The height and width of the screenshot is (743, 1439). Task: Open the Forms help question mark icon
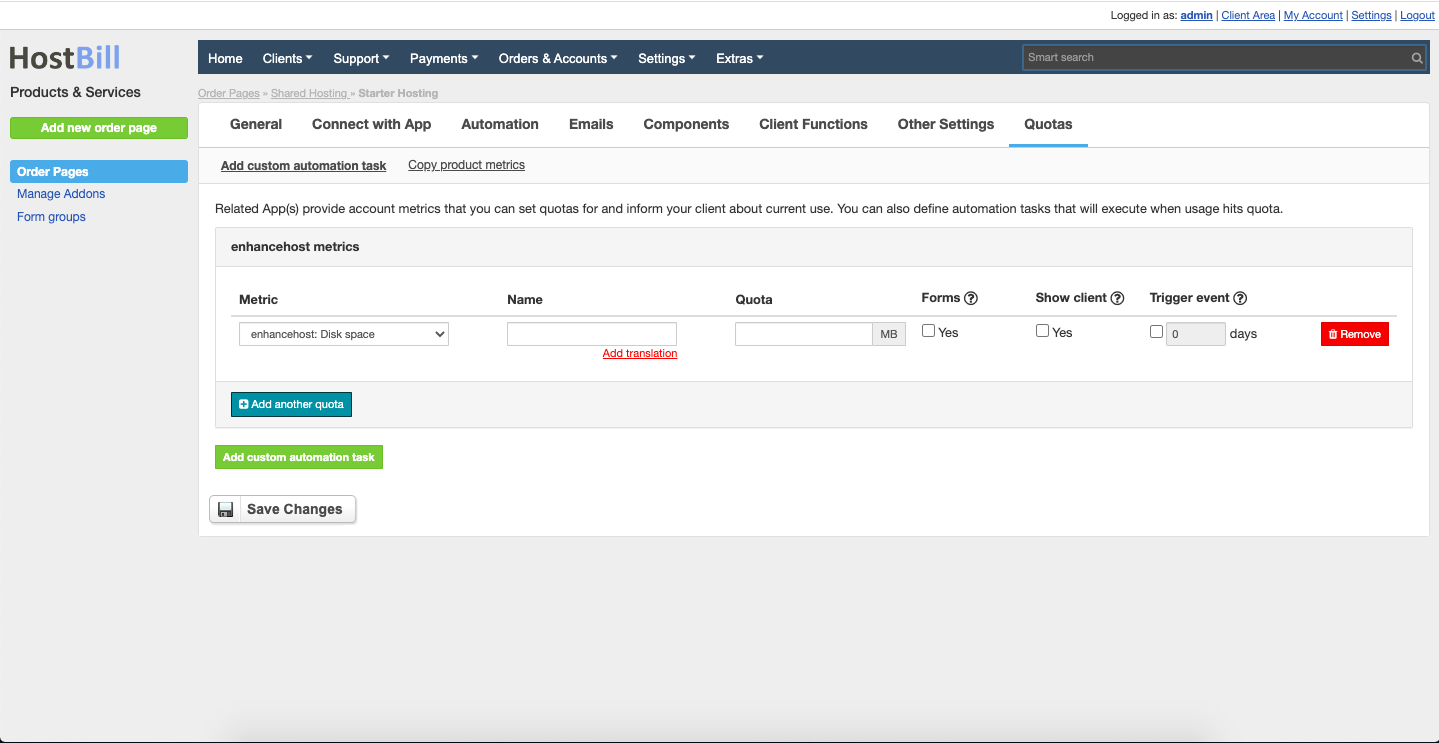coord(969,297)
